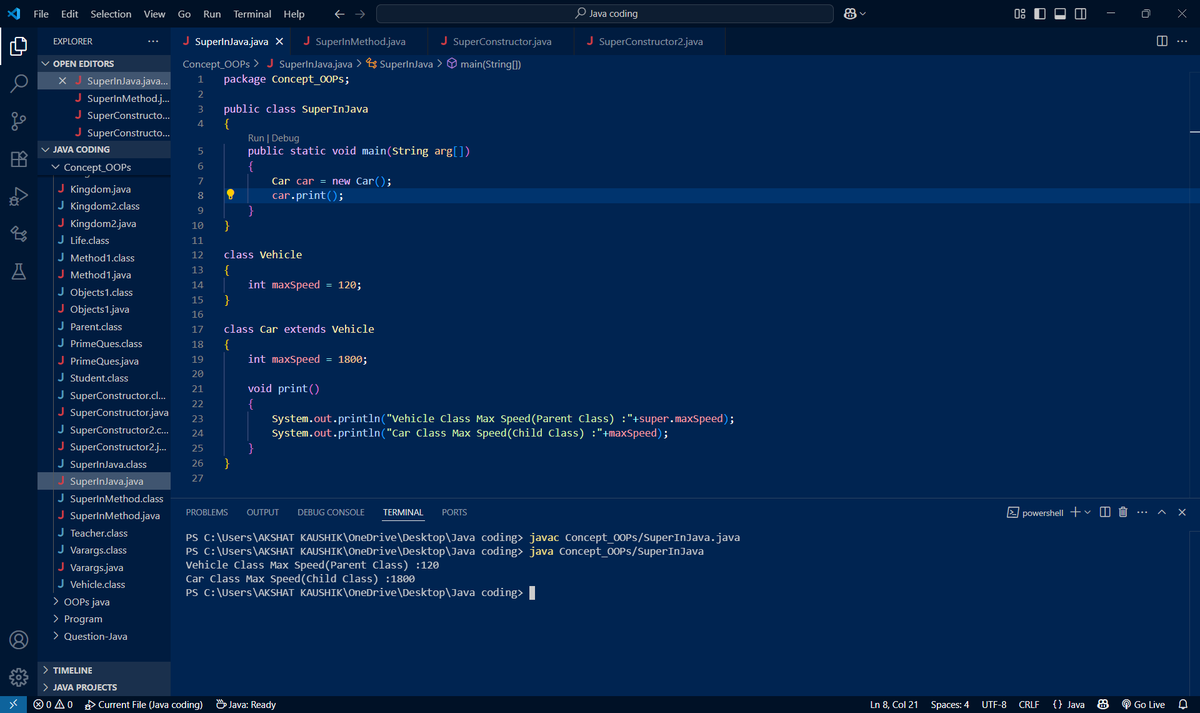The image size is (1200, 713).
Task: Switch to the Debug Console tab
Action: coord(331,512)
